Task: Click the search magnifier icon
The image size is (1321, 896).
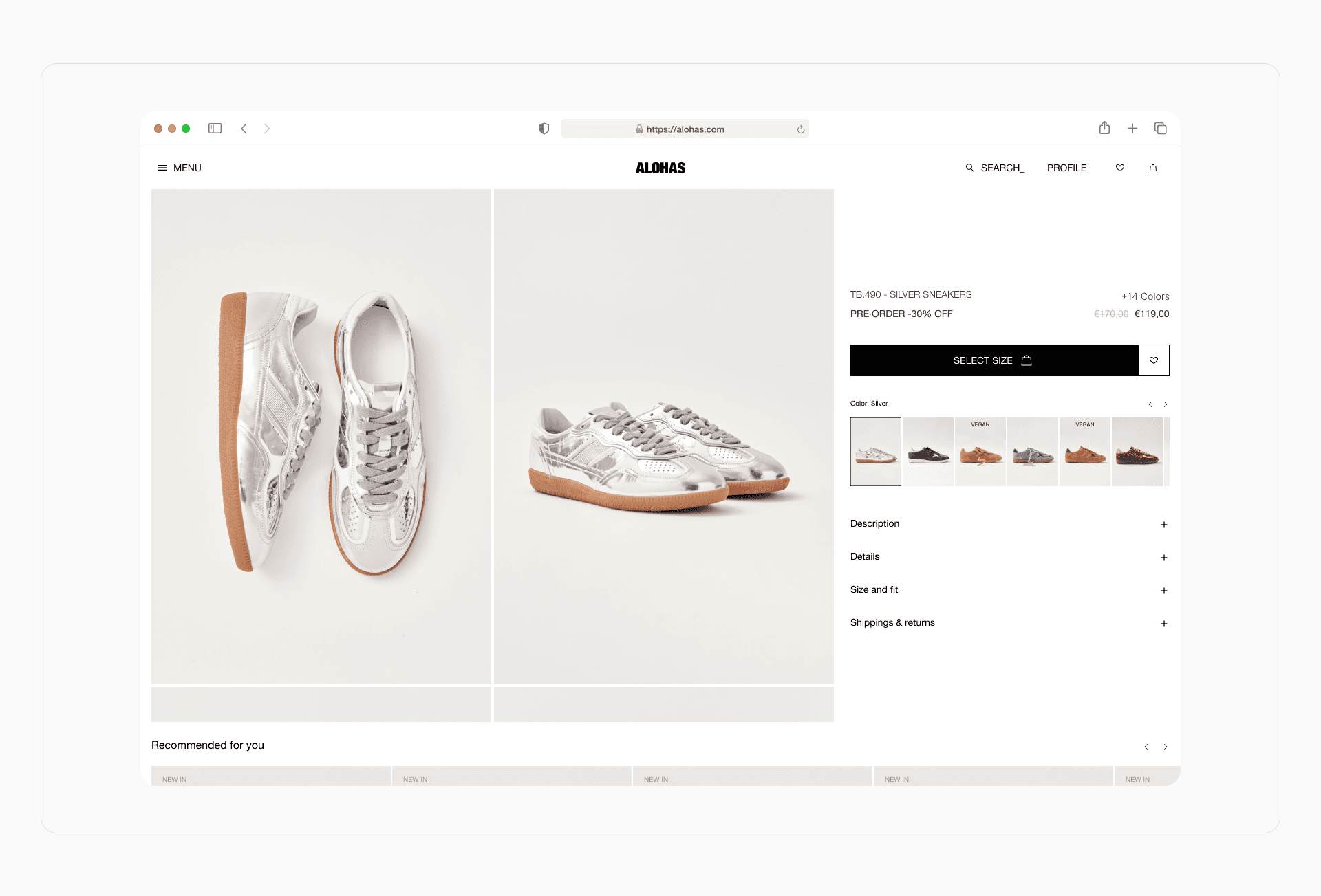Action: [969, 168]
